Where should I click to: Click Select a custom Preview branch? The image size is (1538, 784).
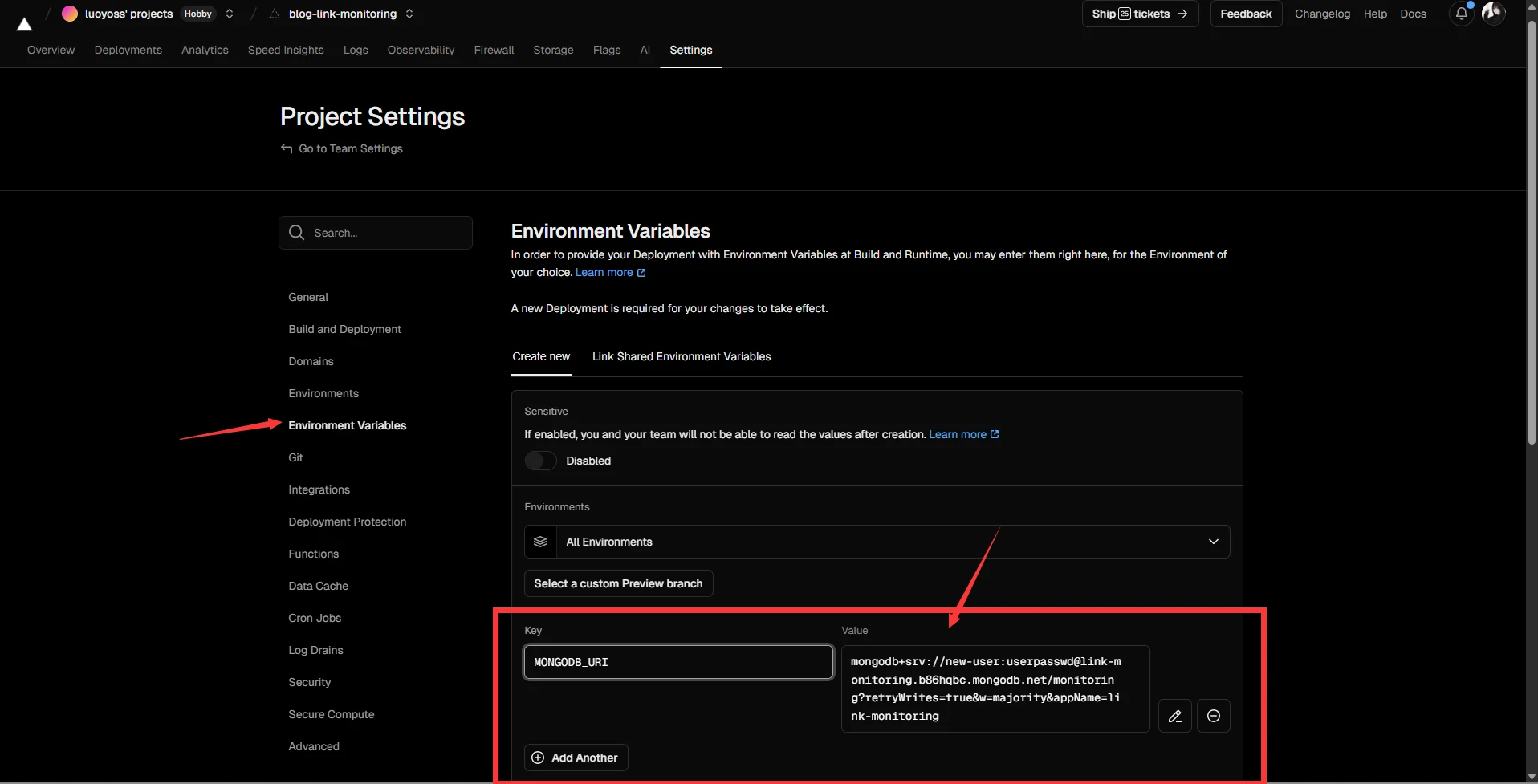tap(618, 583)
